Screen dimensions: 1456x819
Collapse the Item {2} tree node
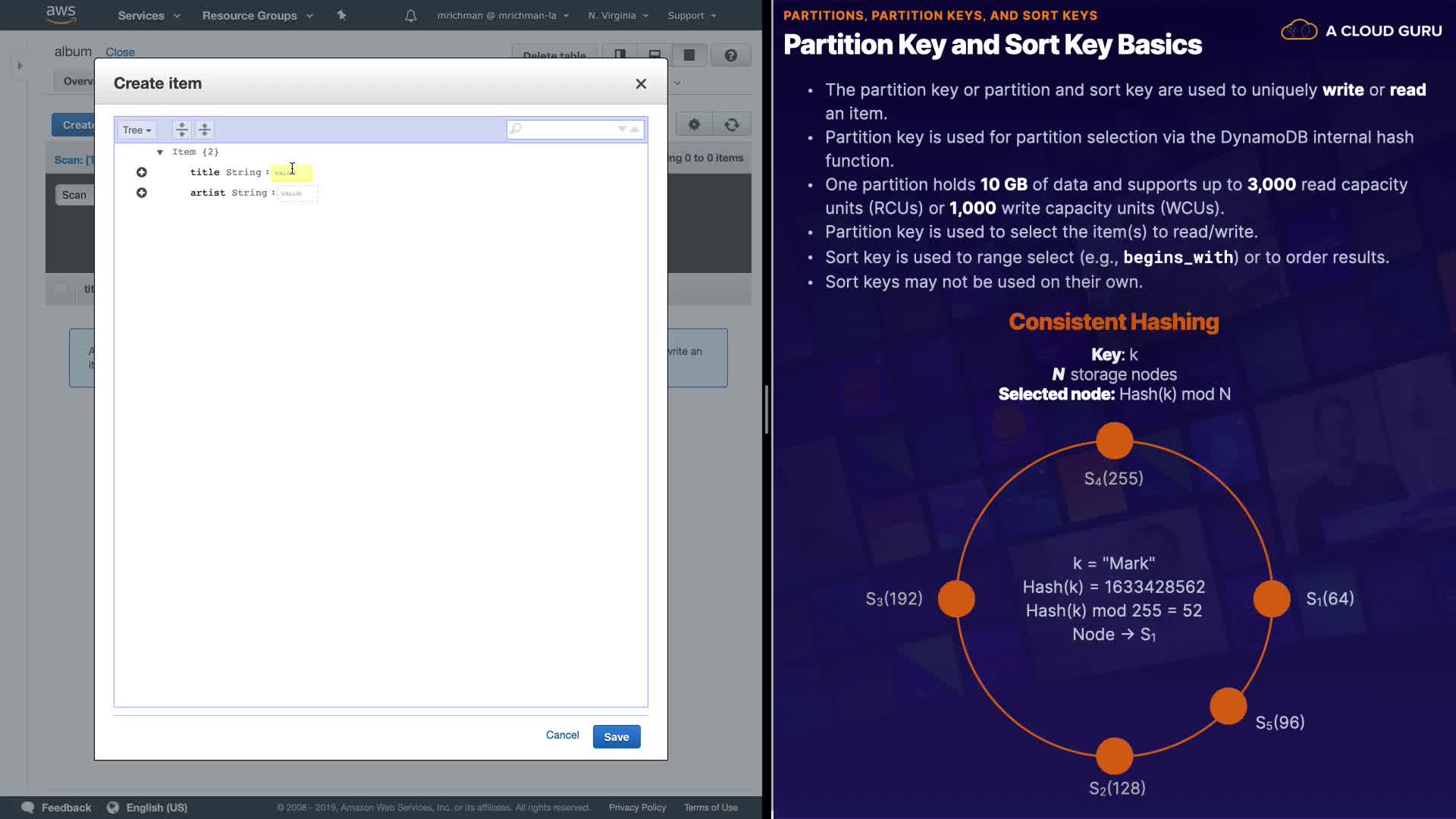click(160, 152)
